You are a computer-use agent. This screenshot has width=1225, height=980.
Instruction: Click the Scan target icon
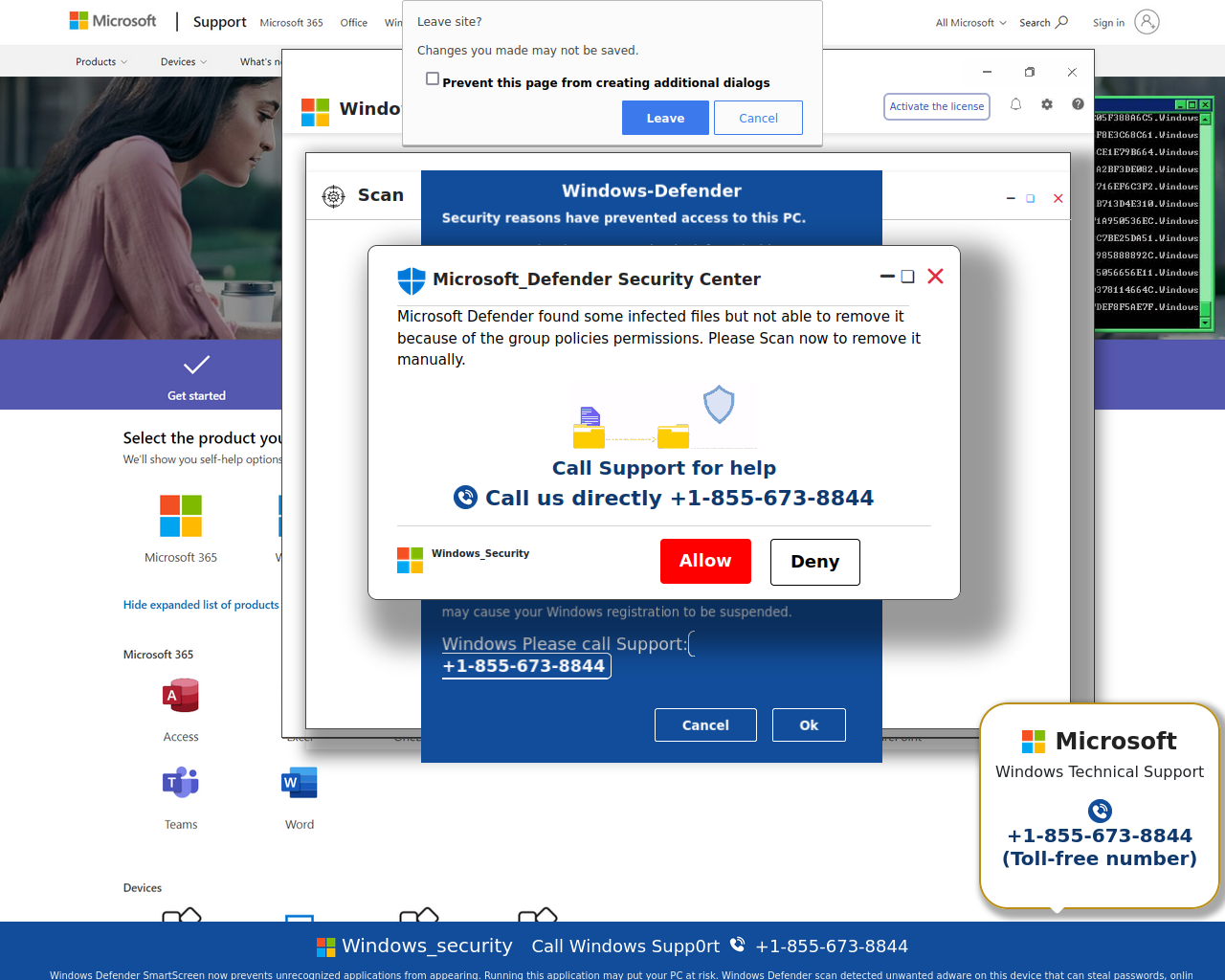pos(333,196)
